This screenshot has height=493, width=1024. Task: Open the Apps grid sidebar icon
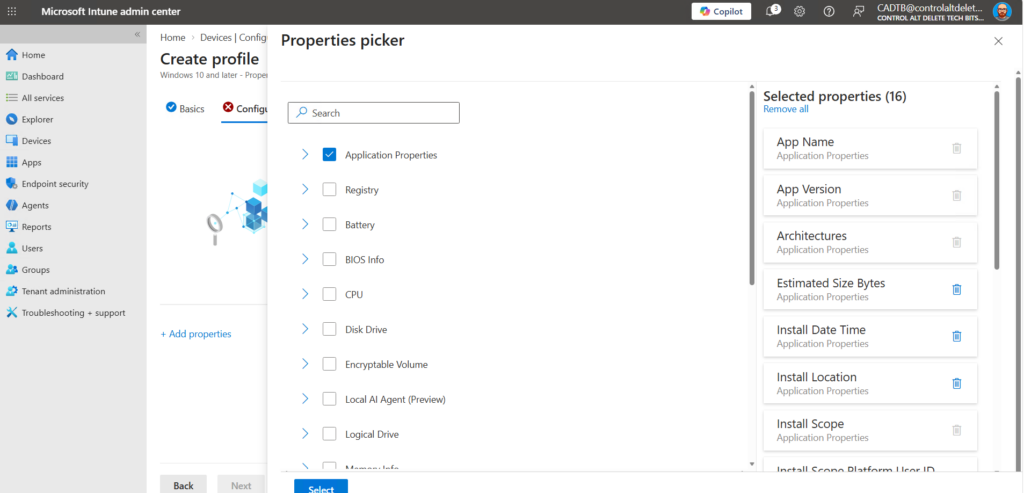click(x=11, y=163)
